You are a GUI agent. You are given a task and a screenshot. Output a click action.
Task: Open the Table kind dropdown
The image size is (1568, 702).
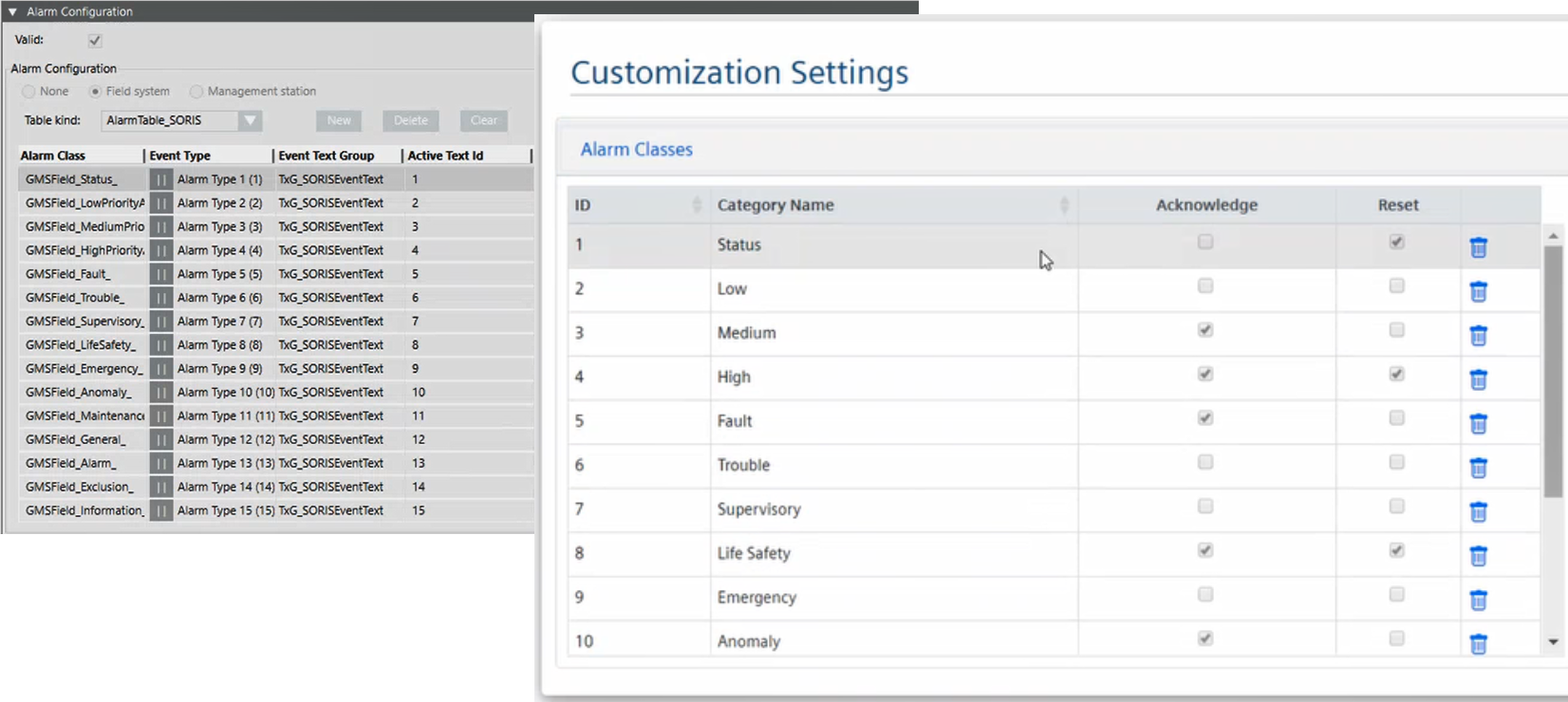[250, 120]
